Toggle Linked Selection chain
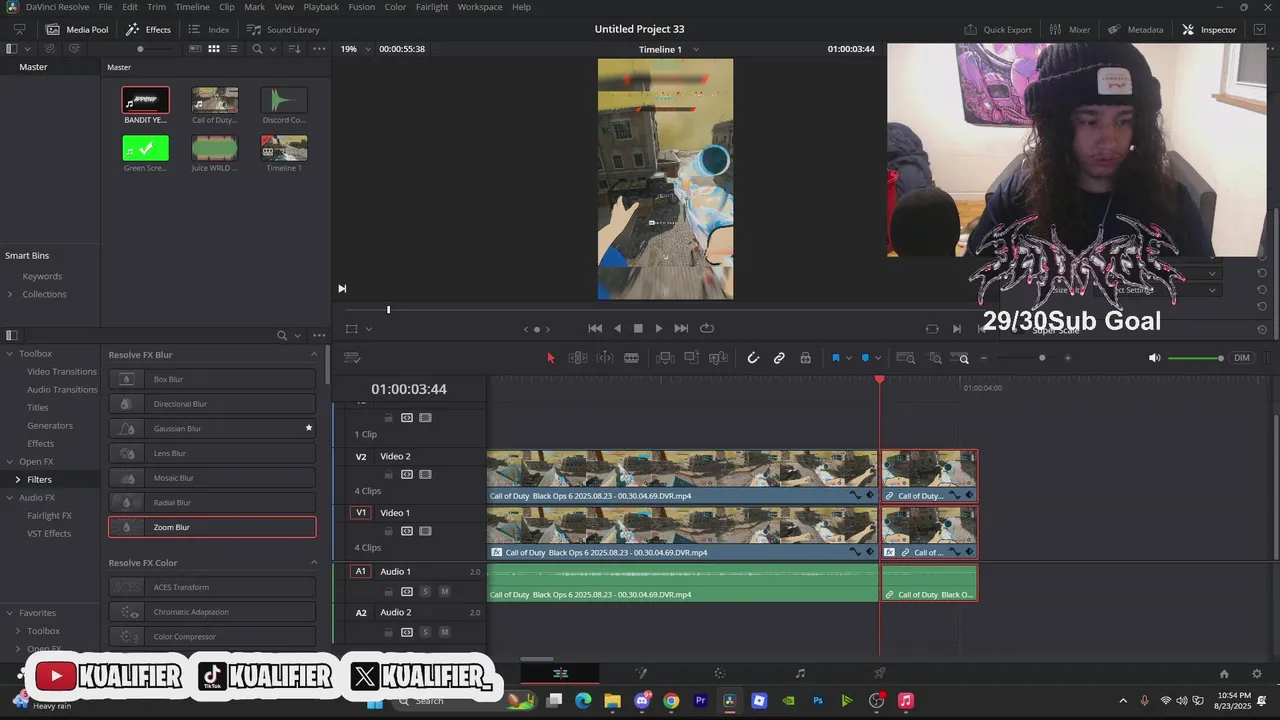This screenshot has width=1280, height=720. (x=779, y=358)
